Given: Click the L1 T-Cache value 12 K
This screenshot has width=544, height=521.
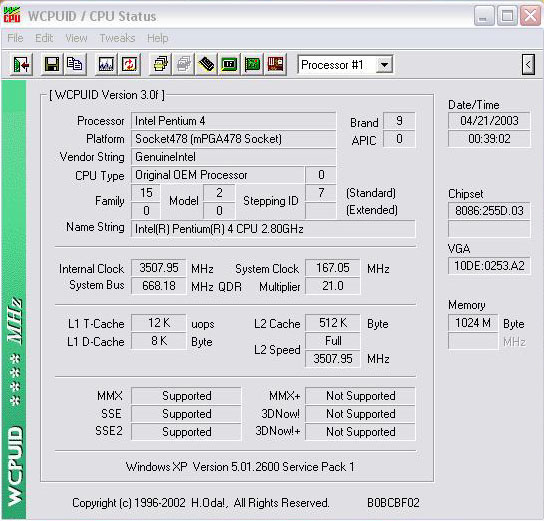Looking at the screenshot, I should pyautogui.click(x=159, y=323).
